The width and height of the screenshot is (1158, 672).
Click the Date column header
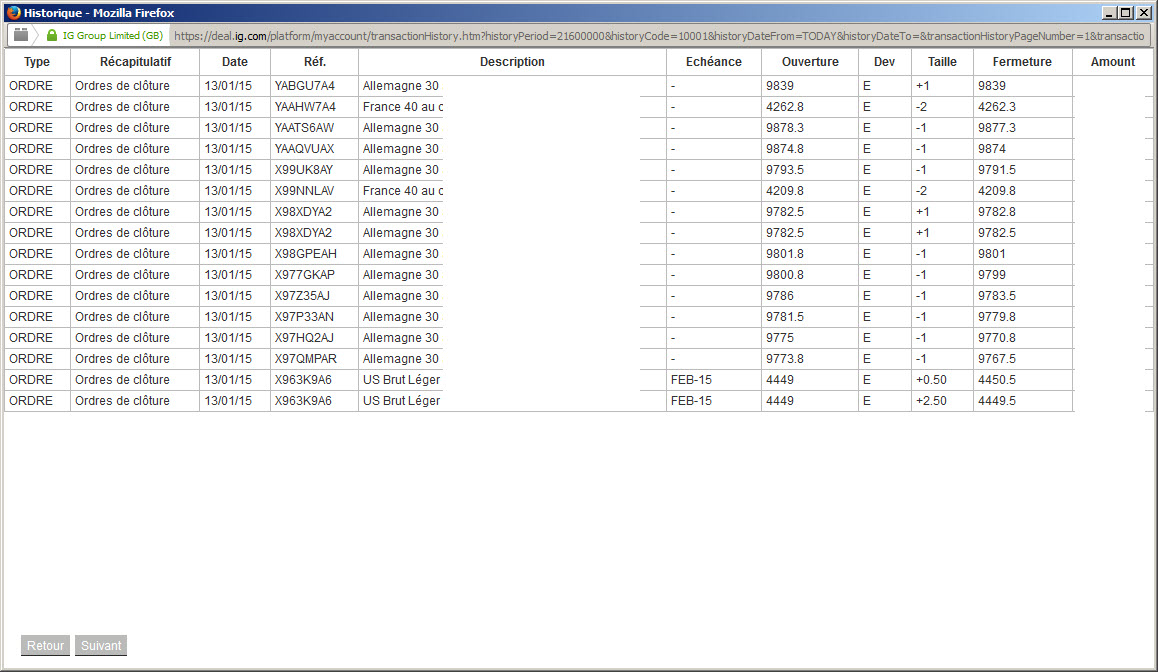(235, 62)
